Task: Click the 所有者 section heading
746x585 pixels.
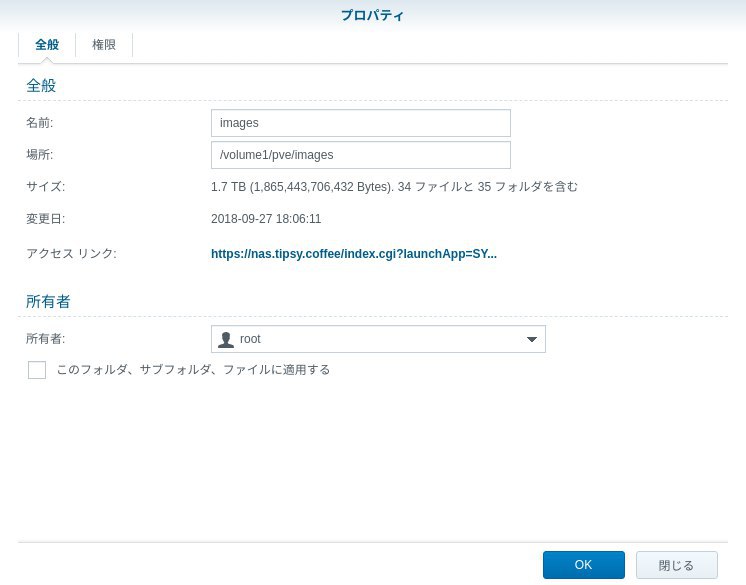Action: [48, 301]
